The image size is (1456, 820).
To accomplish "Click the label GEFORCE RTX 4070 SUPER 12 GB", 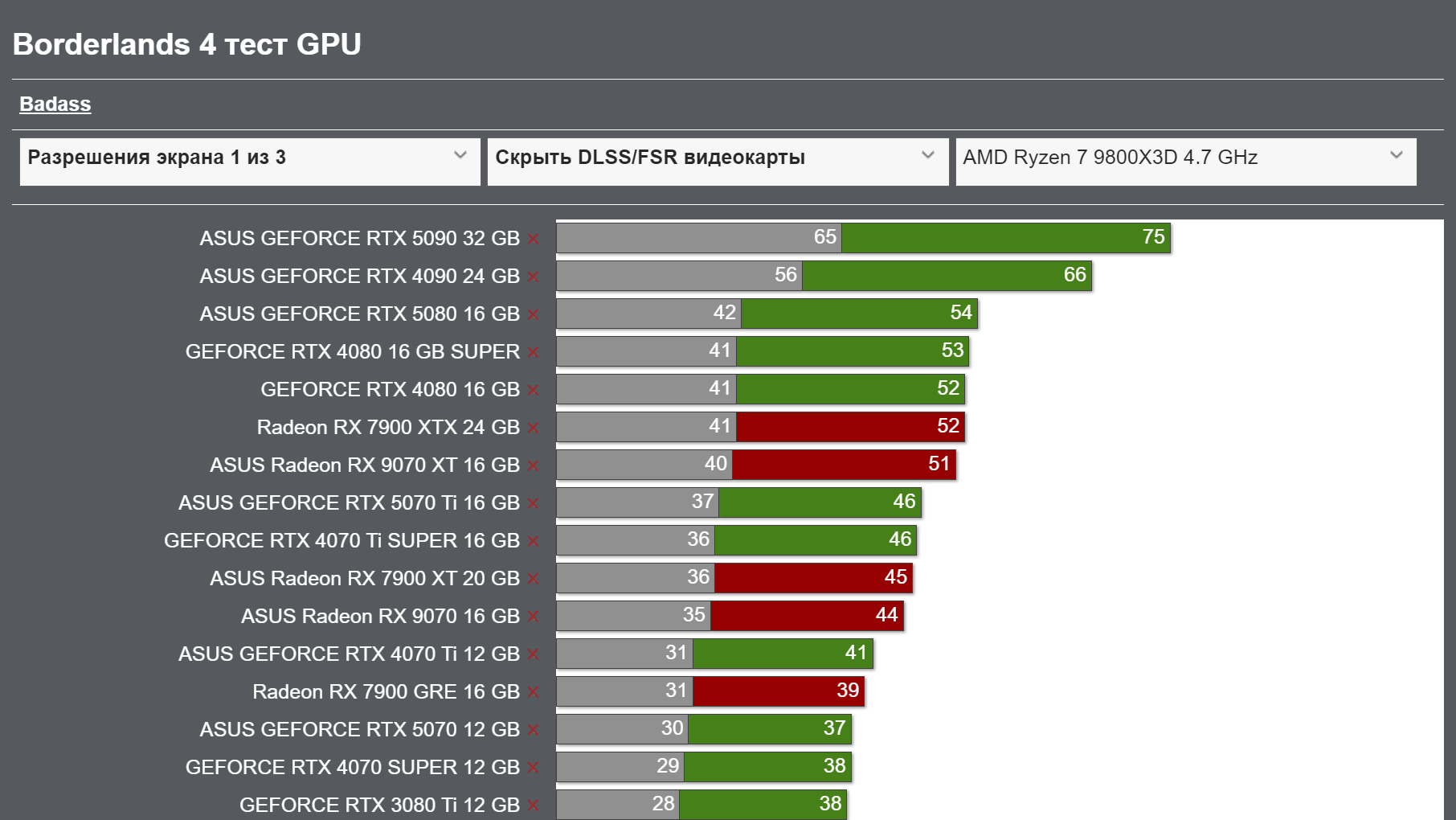I will (353, 768).
